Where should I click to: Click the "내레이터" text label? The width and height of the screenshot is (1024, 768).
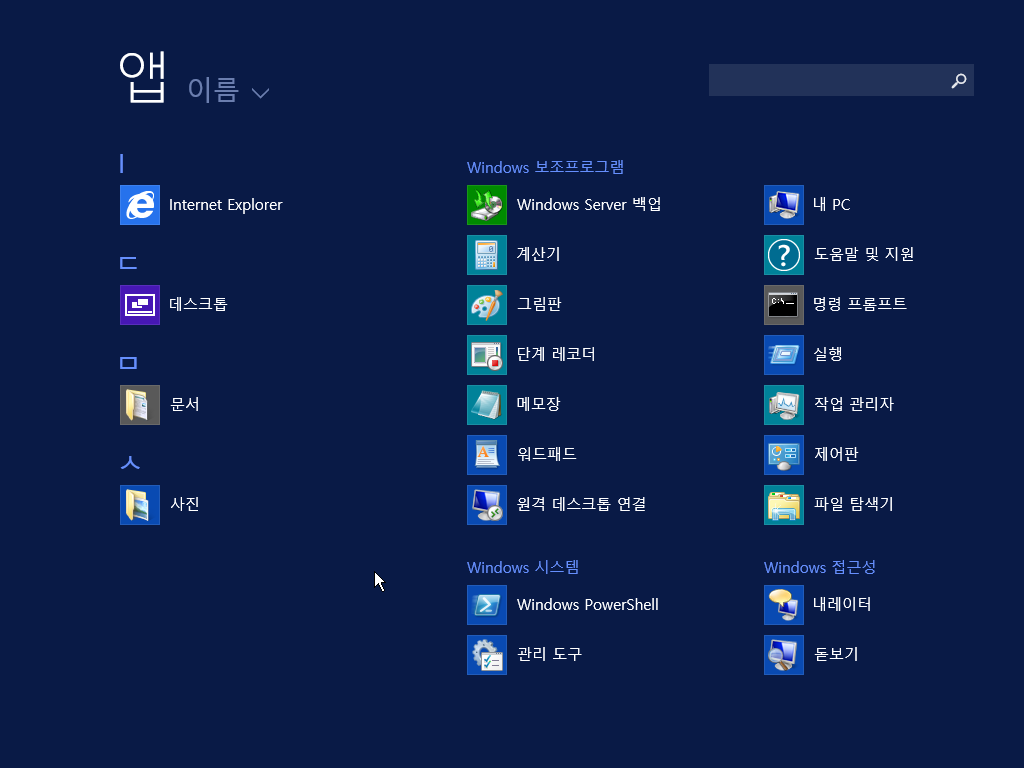[x=842, y=604]
